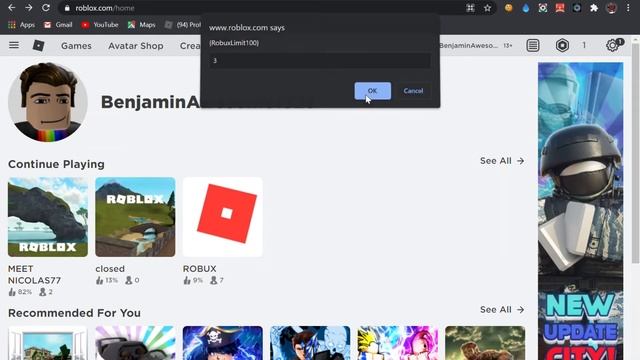Viewport: 640px width, 360px height.
Task: Open the recommended house-window game thumbnail
Action: click(x=48, y=343)
